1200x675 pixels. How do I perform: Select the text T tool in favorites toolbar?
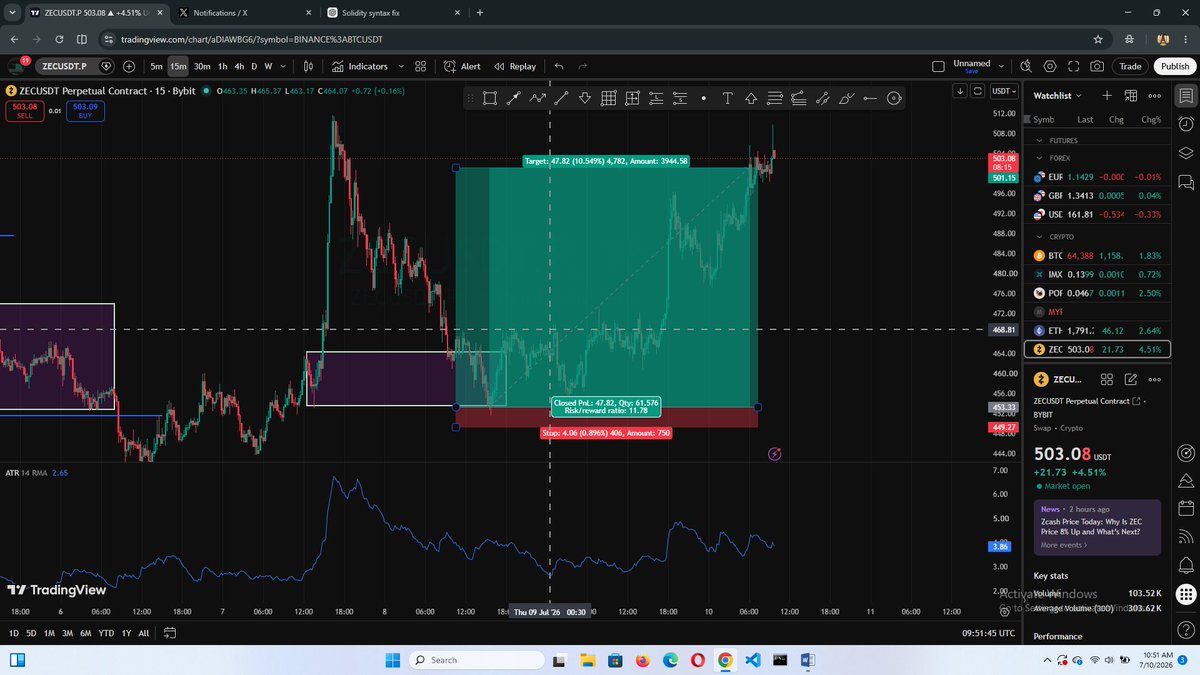(727, 98)
